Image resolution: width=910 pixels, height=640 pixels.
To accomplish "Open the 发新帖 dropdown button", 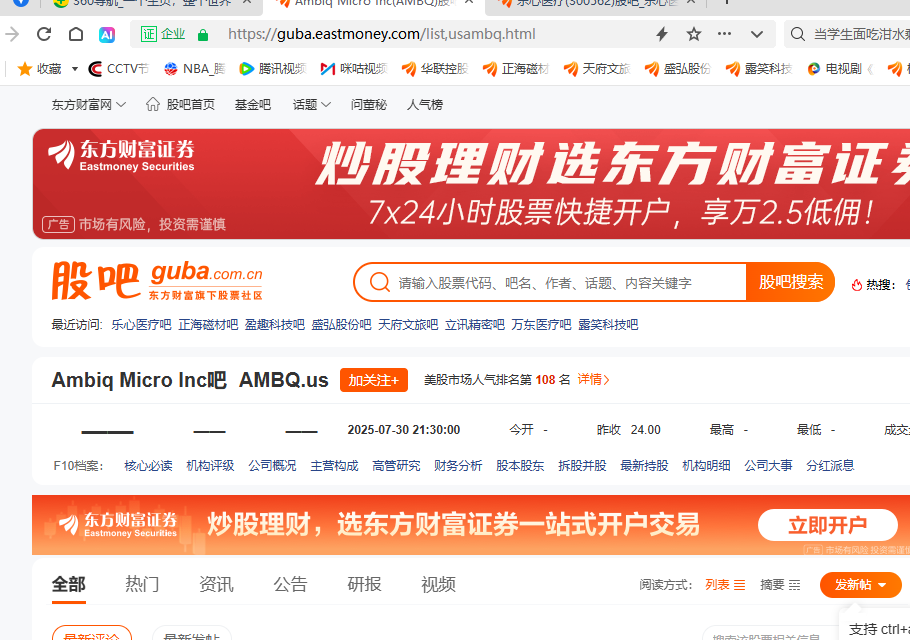I will (x=861, y=585).
